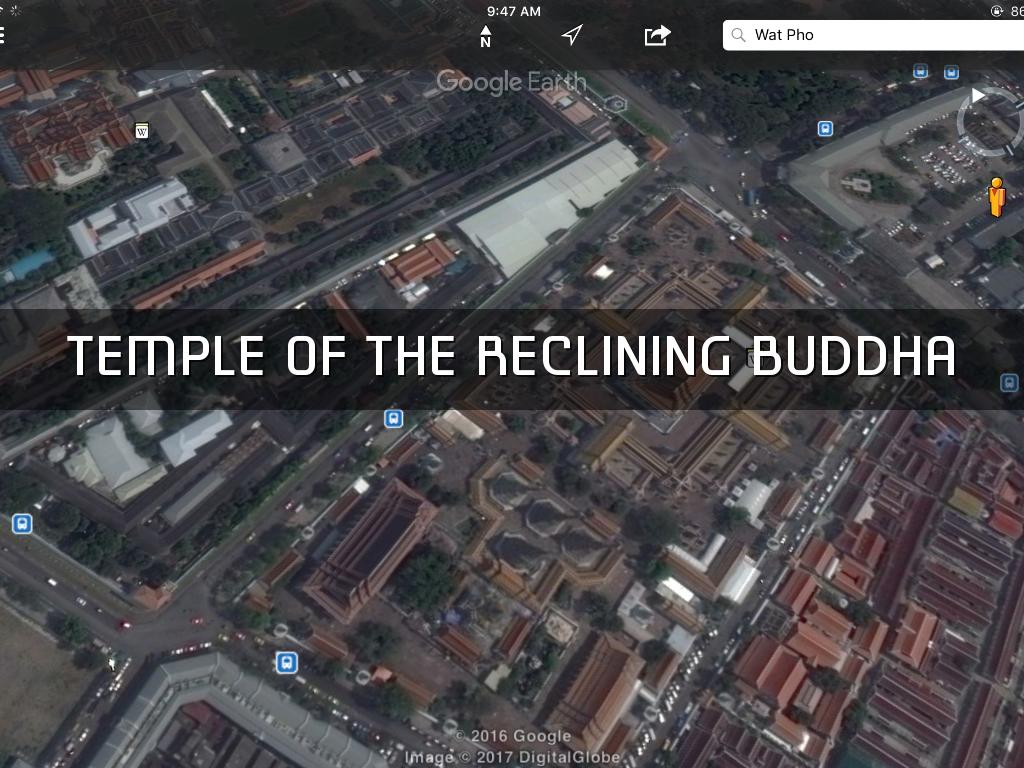
Task: Open the hamburger menu at the screen edge
Action: click(x=3, y=36)
